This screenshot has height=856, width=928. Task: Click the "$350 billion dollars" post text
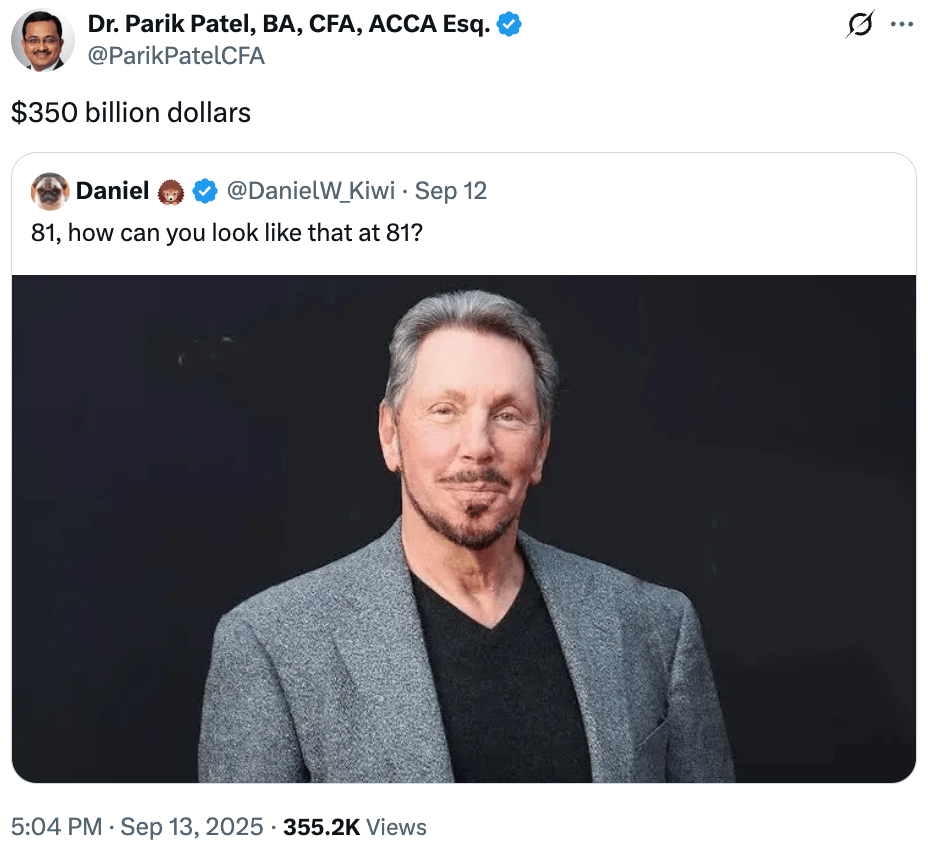coord(131,112)
